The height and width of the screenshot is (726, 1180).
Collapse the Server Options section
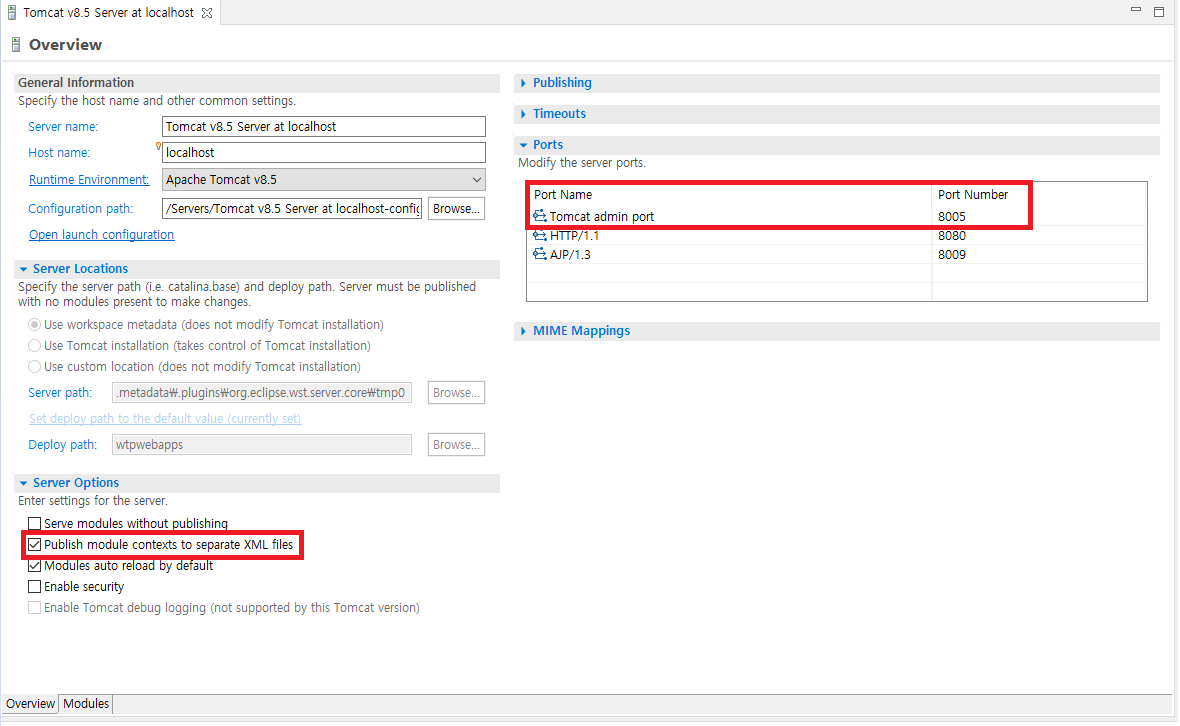point(23,483)
